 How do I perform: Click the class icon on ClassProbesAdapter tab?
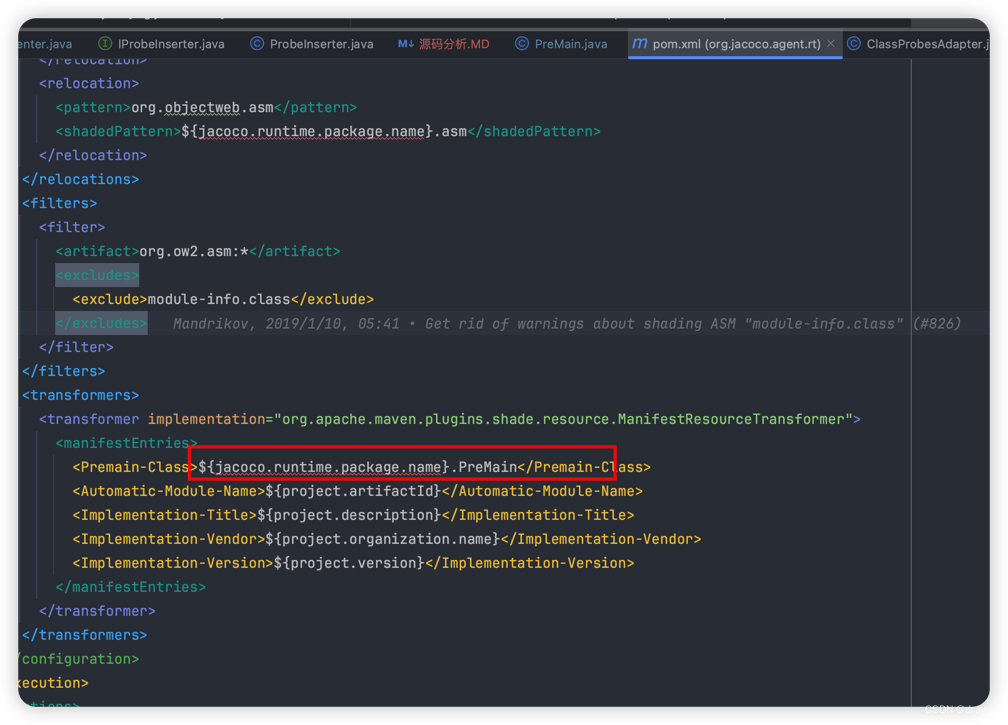click(854, 44)
